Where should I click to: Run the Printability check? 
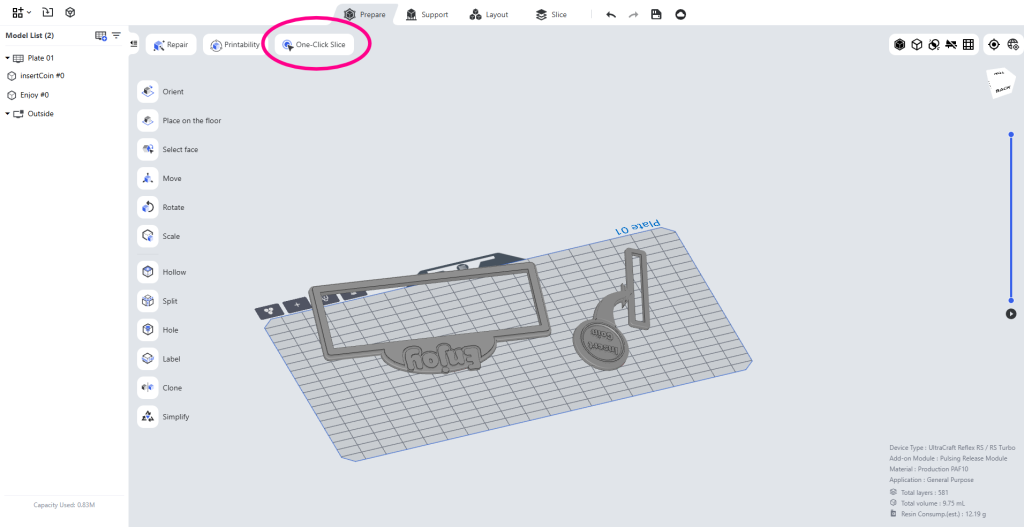[235, 45]
